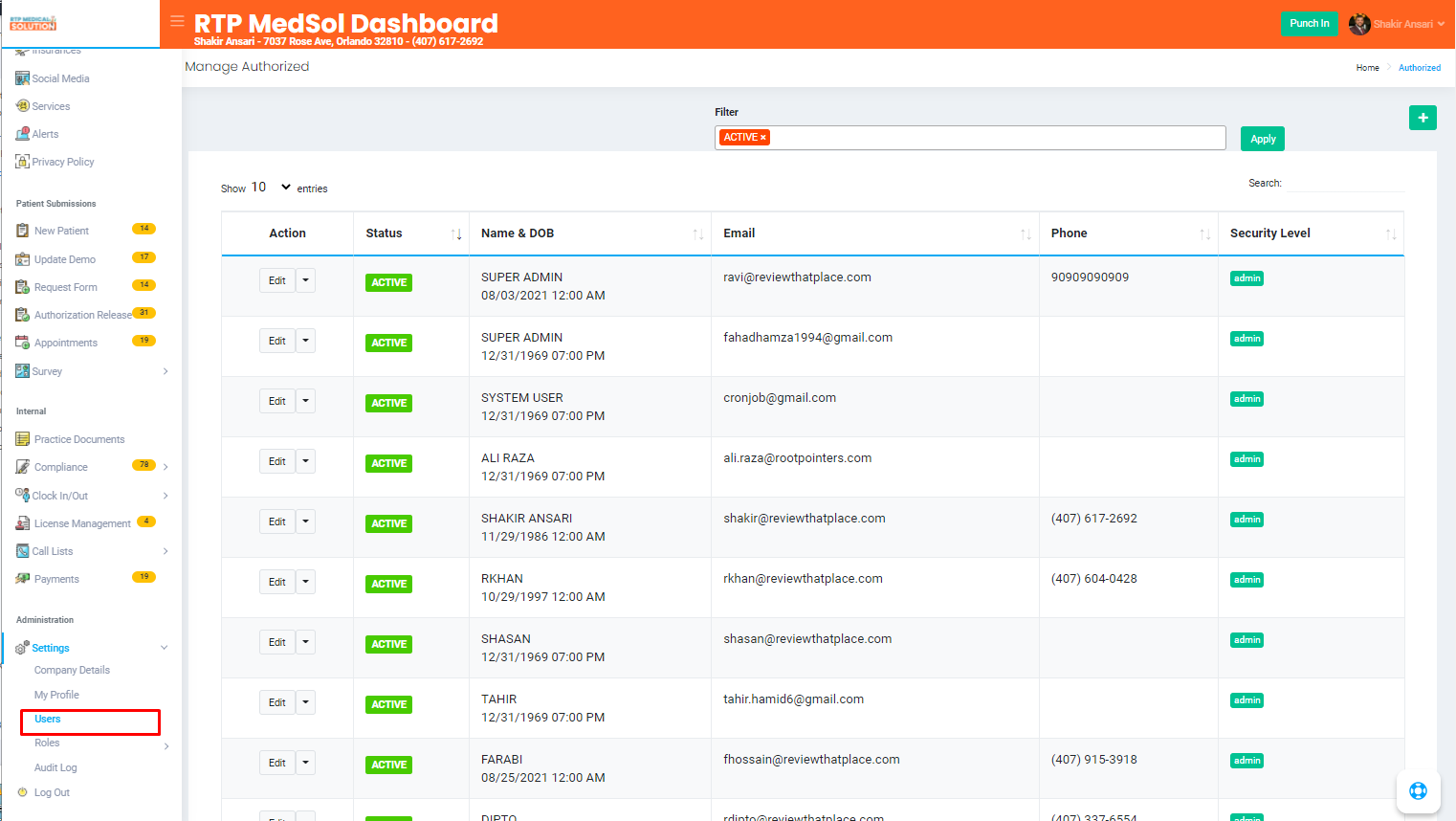The image size is (1456, 821).
Task: Click admin badge in SUPER ADMIN ravi row
Action: [1247, 278]
